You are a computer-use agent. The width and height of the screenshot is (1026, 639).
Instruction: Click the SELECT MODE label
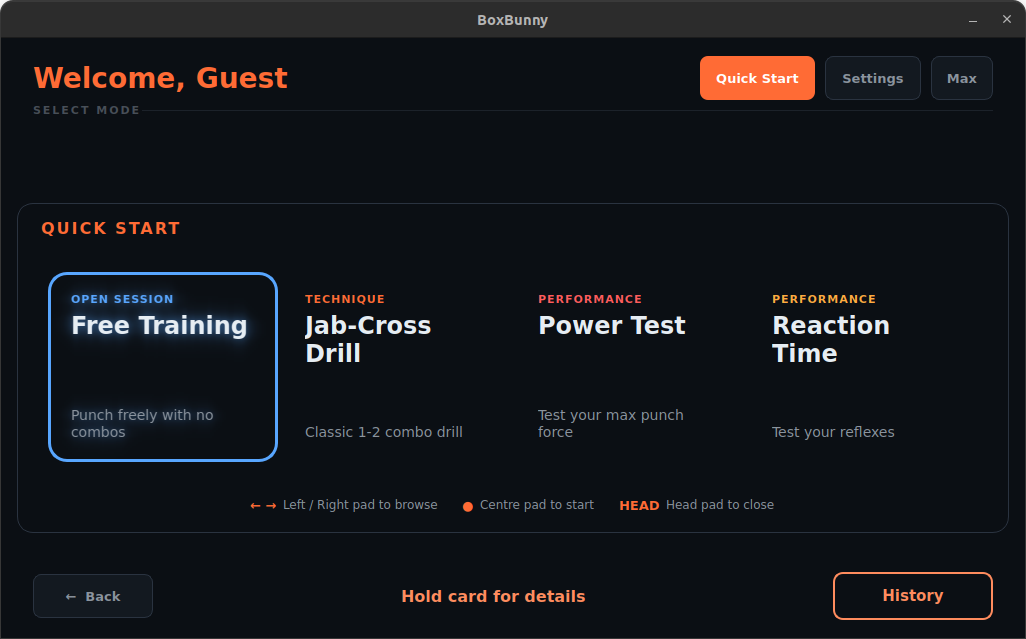[x=87, y=110]
